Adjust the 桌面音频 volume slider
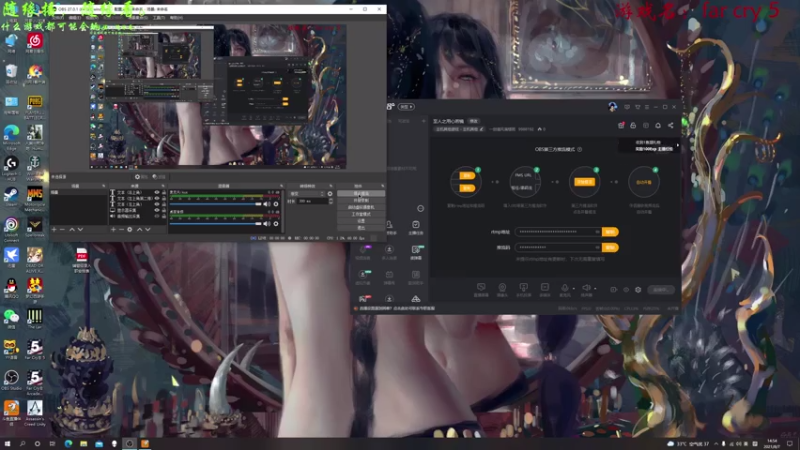The height and width of the screenshot is (450, 800). 216,223
